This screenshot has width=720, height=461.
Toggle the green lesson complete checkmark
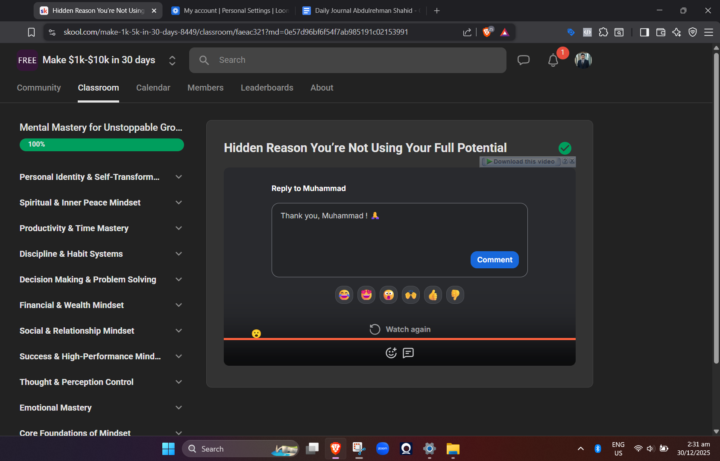(565, 148)
